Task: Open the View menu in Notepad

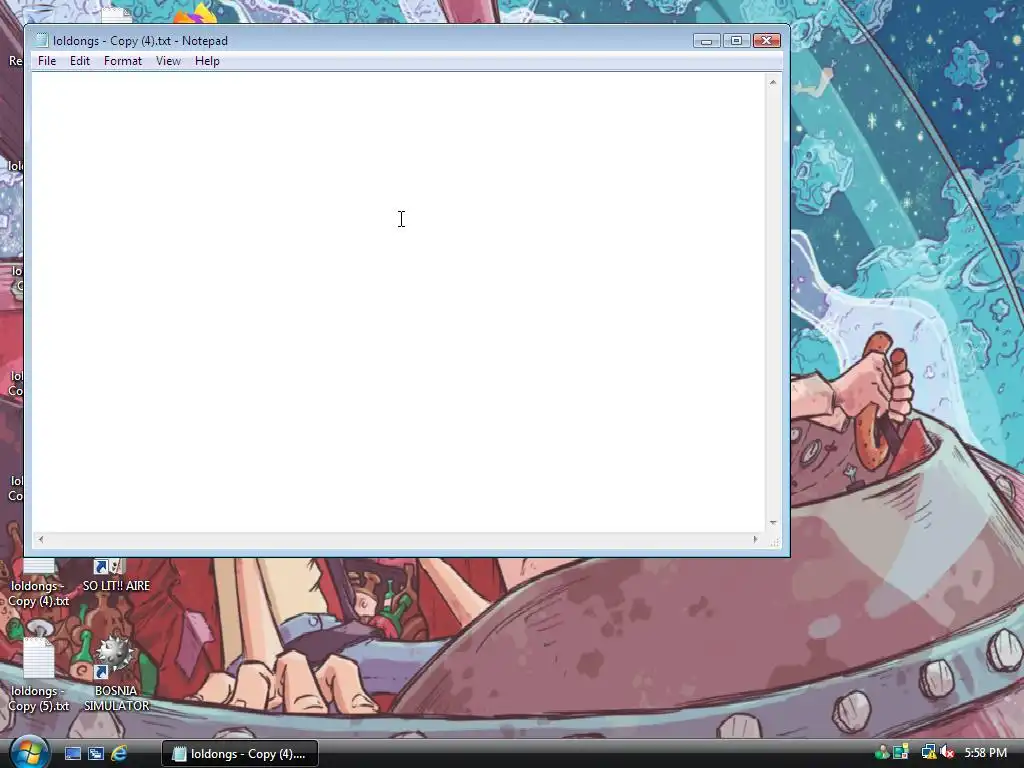Action: 168,61
